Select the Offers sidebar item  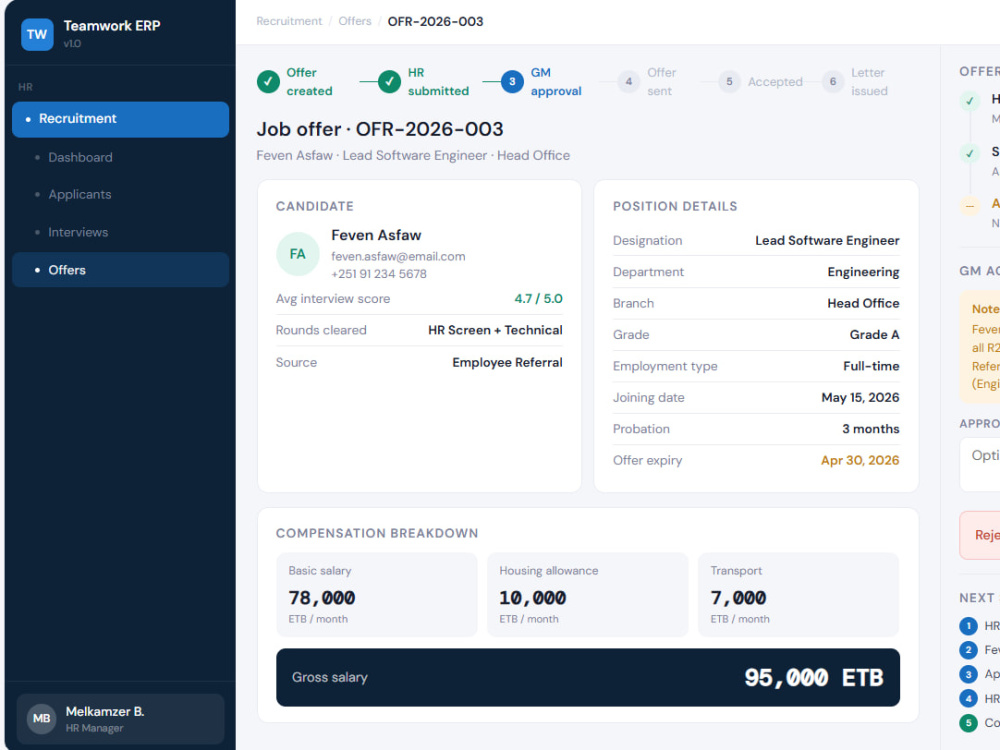click(x=121, y=270)
